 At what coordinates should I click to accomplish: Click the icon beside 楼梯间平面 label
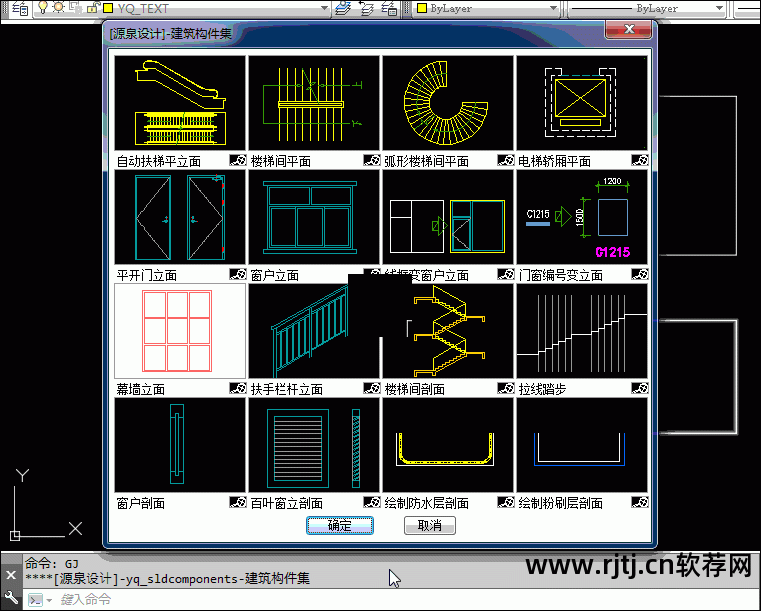pos(372,160)
